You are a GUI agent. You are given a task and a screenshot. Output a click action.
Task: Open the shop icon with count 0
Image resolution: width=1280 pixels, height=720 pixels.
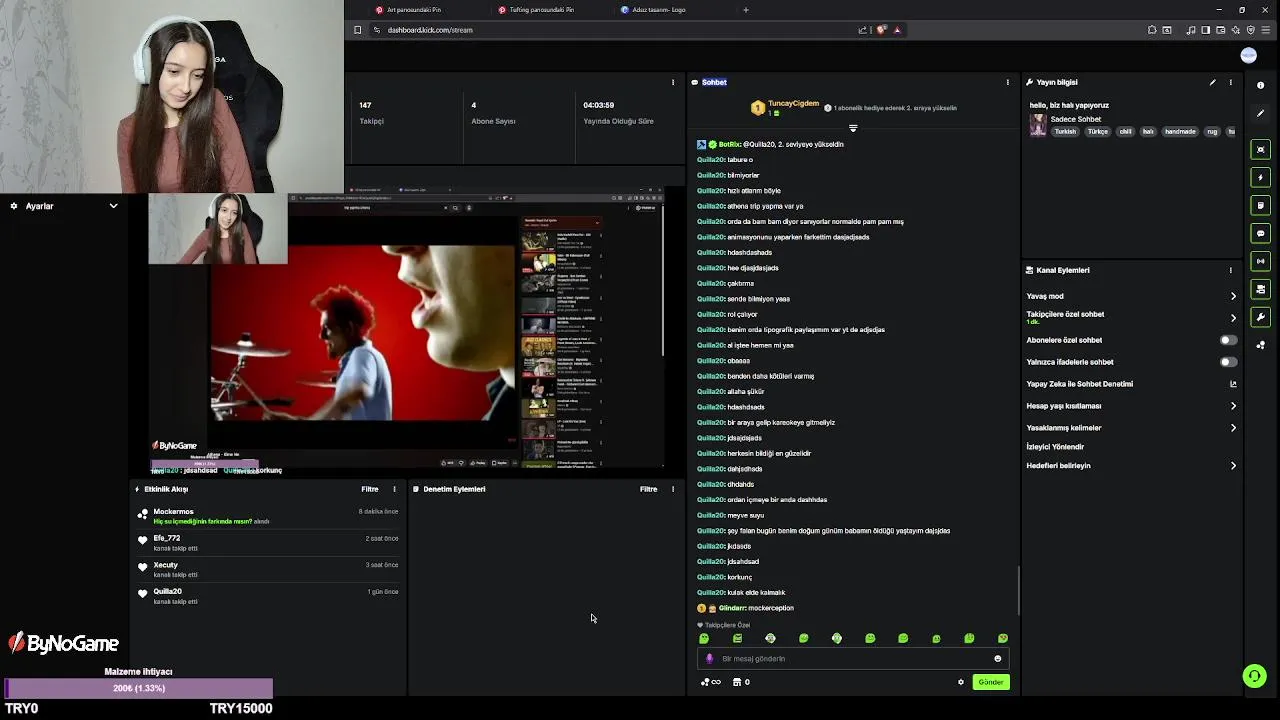click(741, 682)
